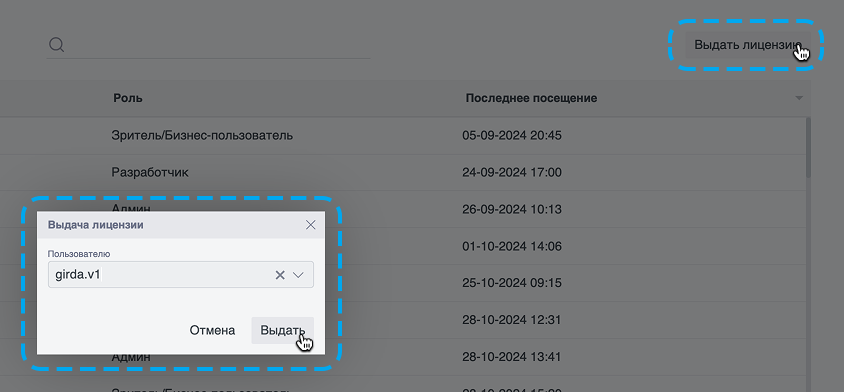Image resolution: width=844 pixels, height=392 pixels.
Task: Click date 28-10-2024 13:41
Action: 512,356
